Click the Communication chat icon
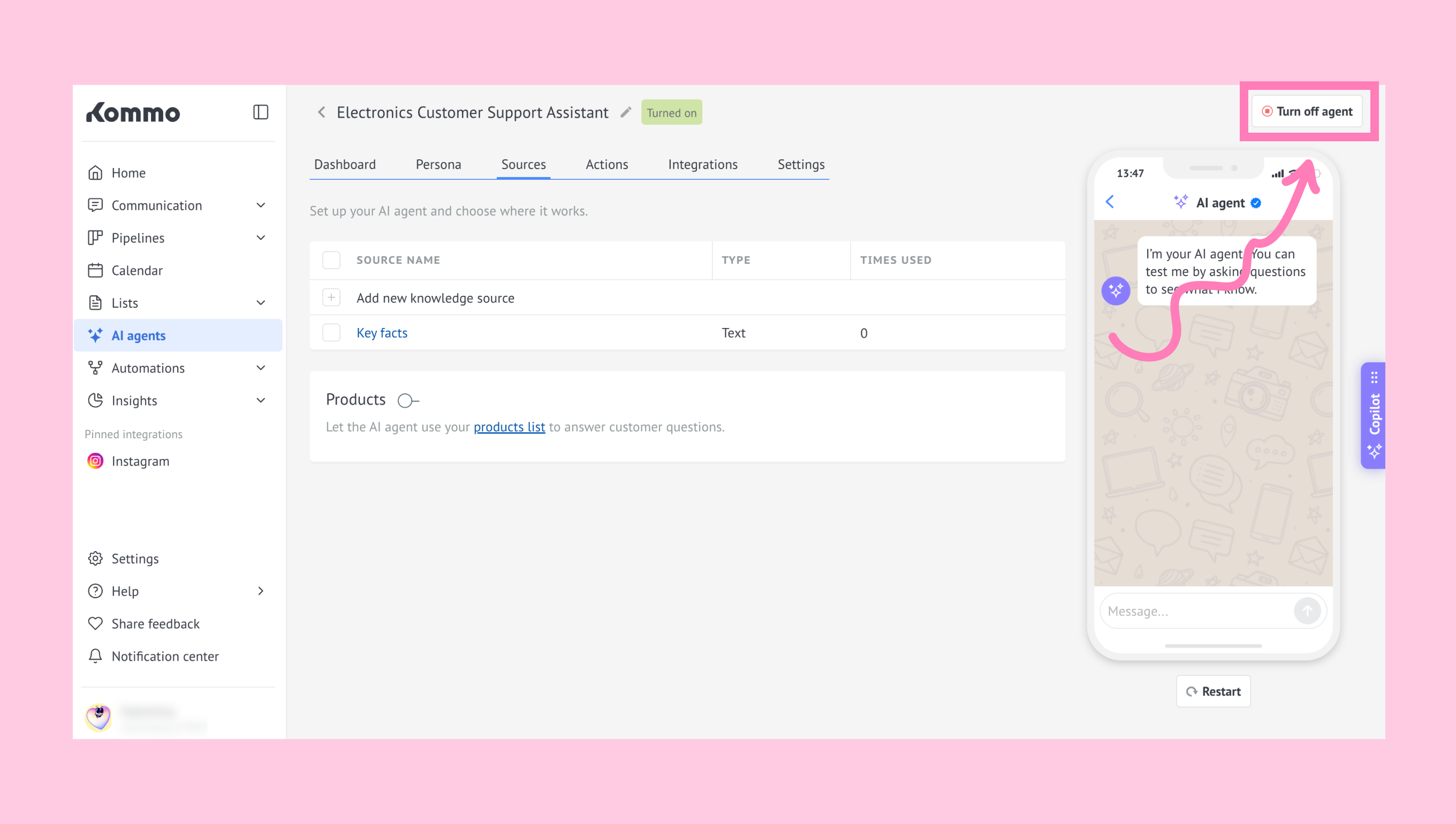Image resolution: width=1456 pixels, height=824 pixels. click(95, 205)
